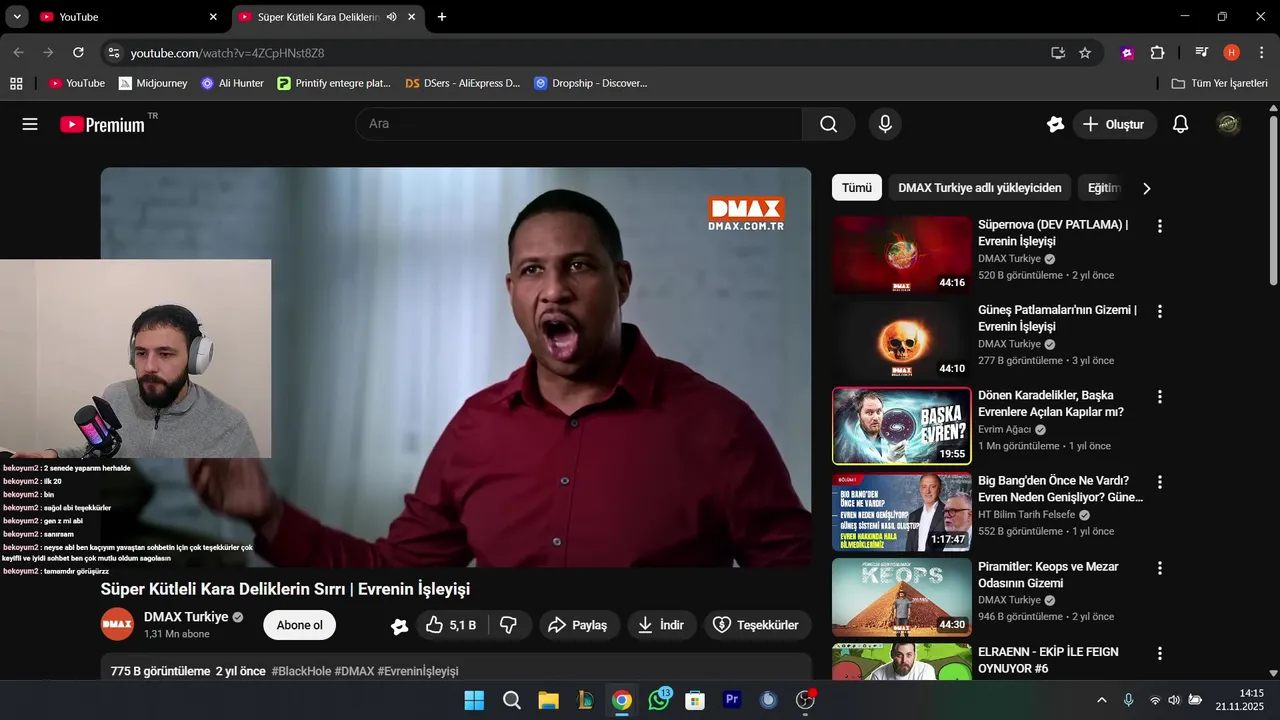1280x720 pixels.
Task: Click the Paylaş share button
Action: click(579, 625)
